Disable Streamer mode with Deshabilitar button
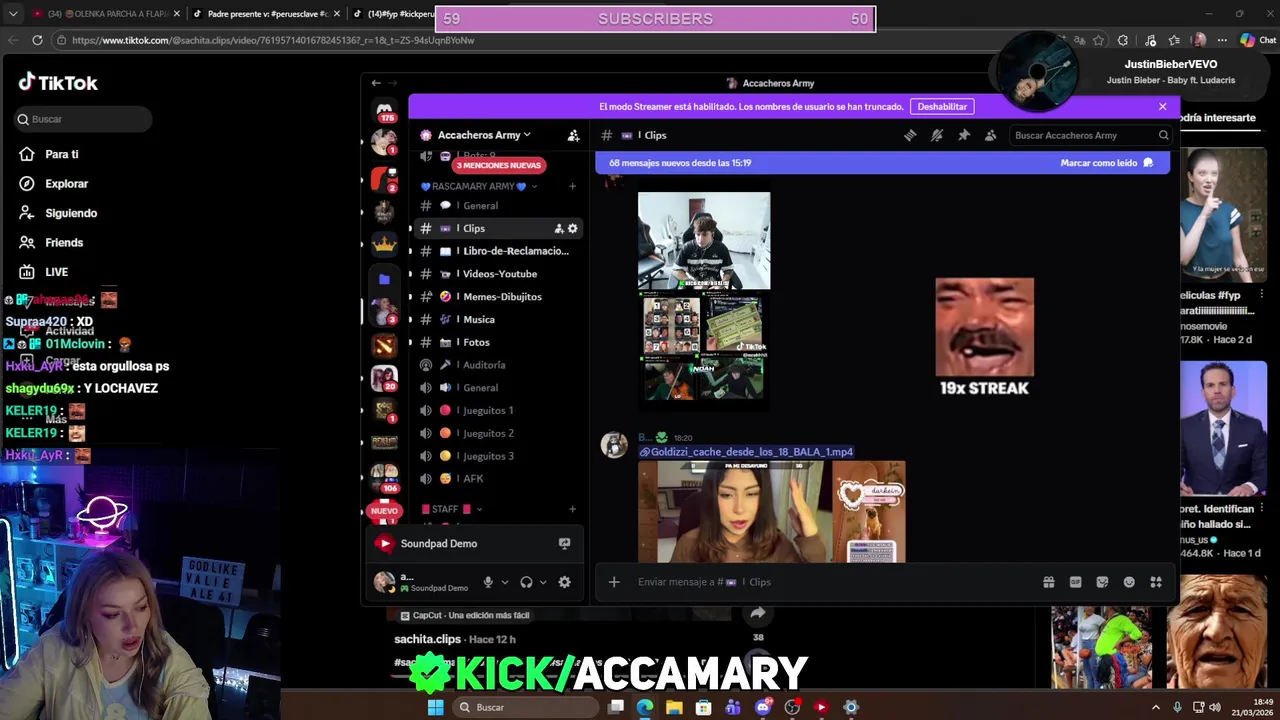 [942, 106]
